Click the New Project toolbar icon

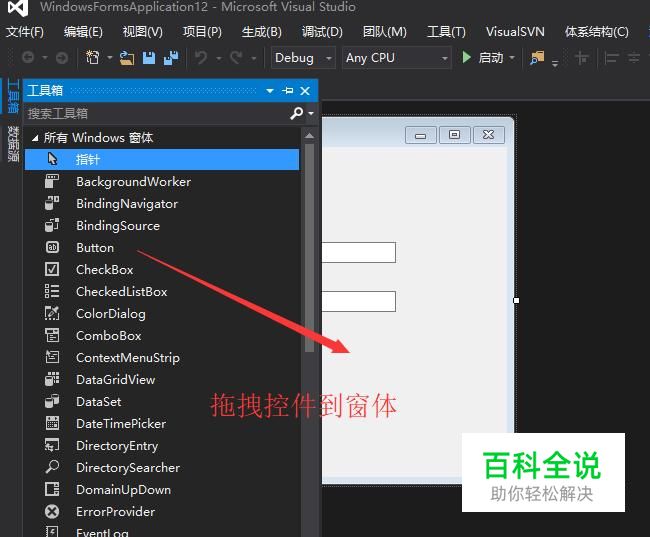click(x=92, y=57)
